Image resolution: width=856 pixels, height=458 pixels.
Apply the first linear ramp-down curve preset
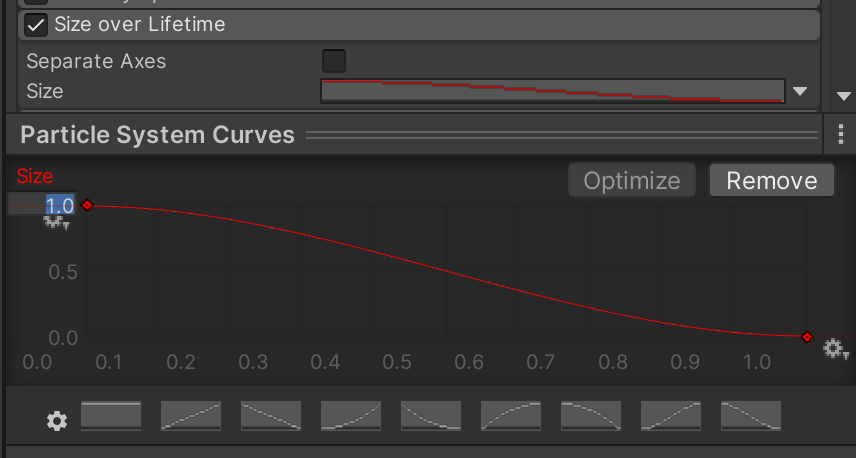click(x=271, y=416)
